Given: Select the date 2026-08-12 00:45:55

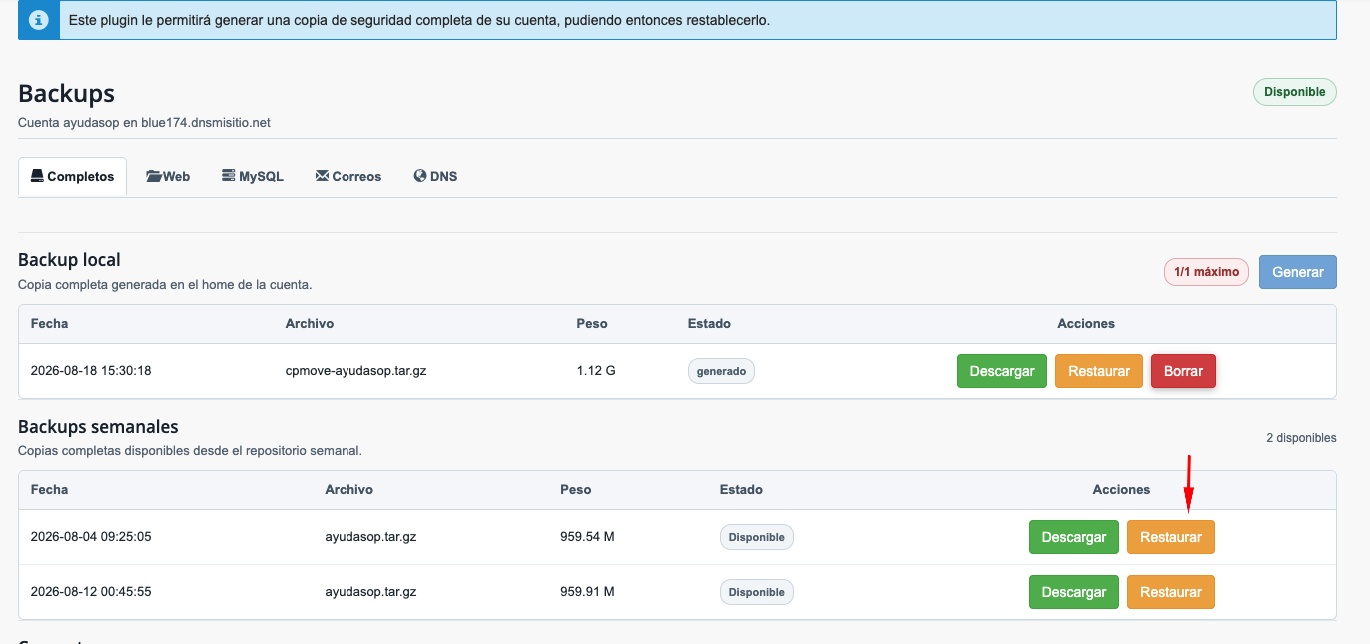Looking at the screenshot, I should [91, 592].
